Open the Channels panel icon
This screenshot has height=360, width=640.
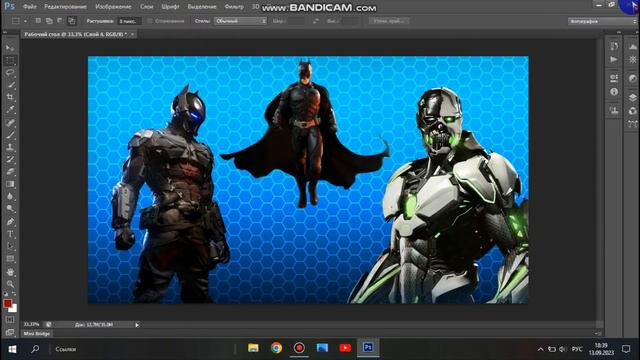[x=633, y=111]
